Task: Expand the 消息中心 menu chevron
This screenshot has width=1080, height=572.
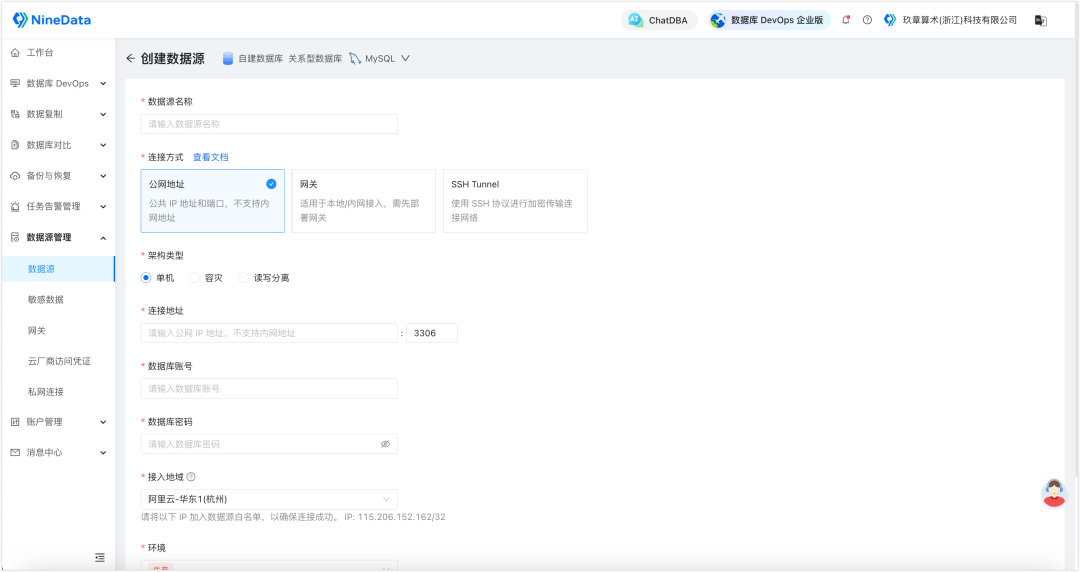Action: [103, 453]
